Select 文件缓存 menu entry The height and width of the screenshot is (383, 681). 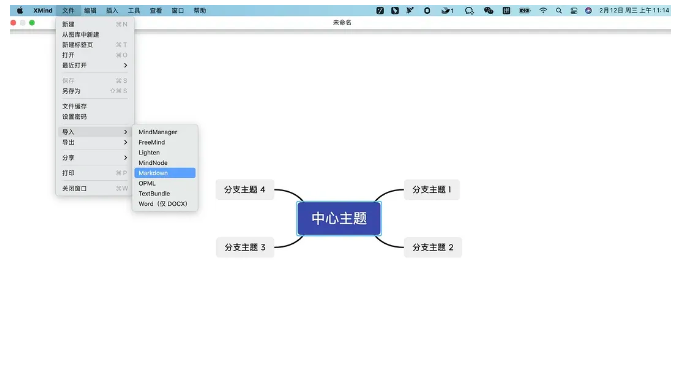point(95,106)
